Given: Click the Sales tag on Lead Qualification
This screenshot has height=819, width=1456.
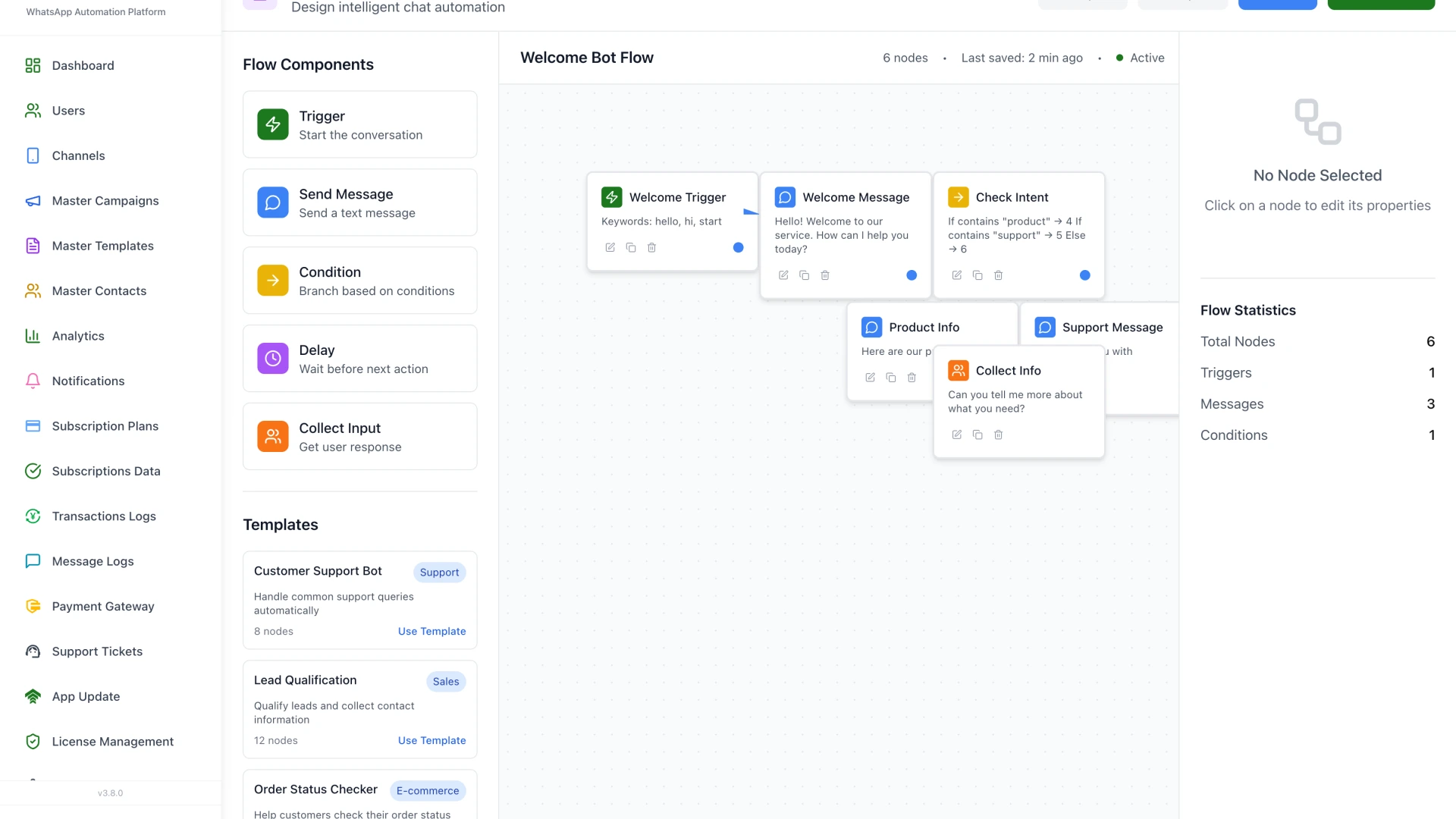Looking at the screenshot, I should click(x=446, y=682).
